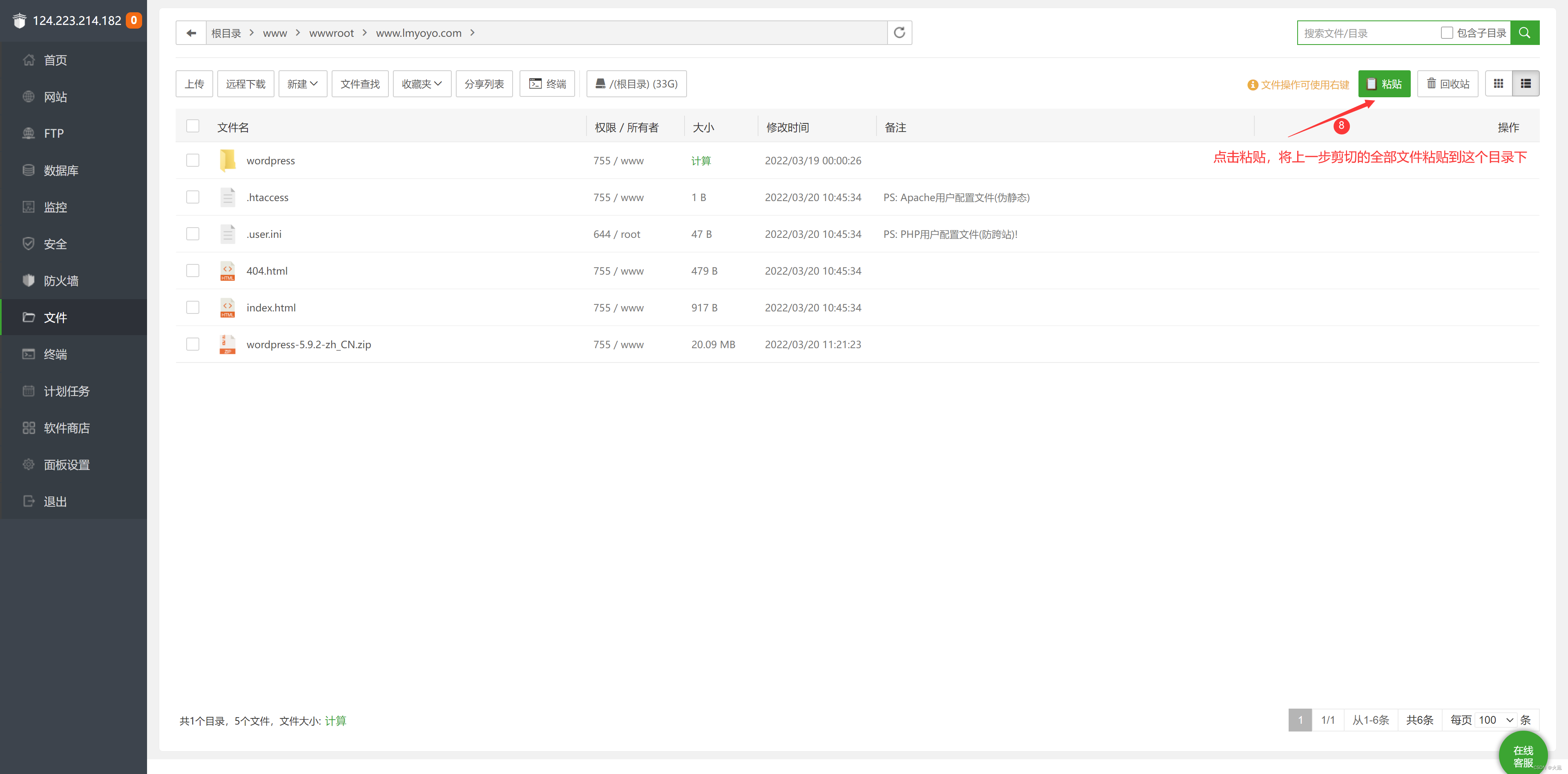
Task: Check the 404.html row checkbox
Action: (193, 271)
